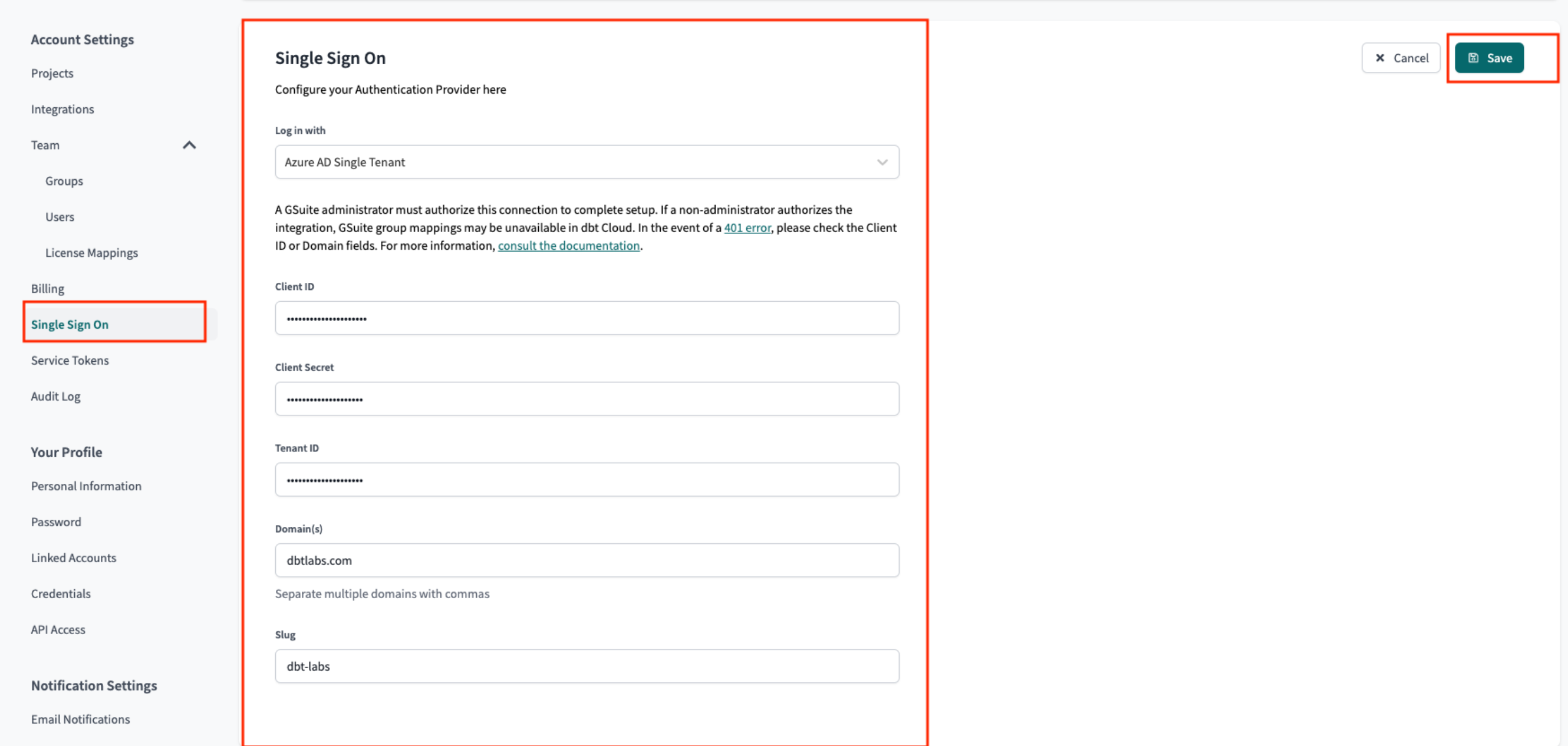
Task: Navigate to Groups under Team
Action: pos(64,180)
